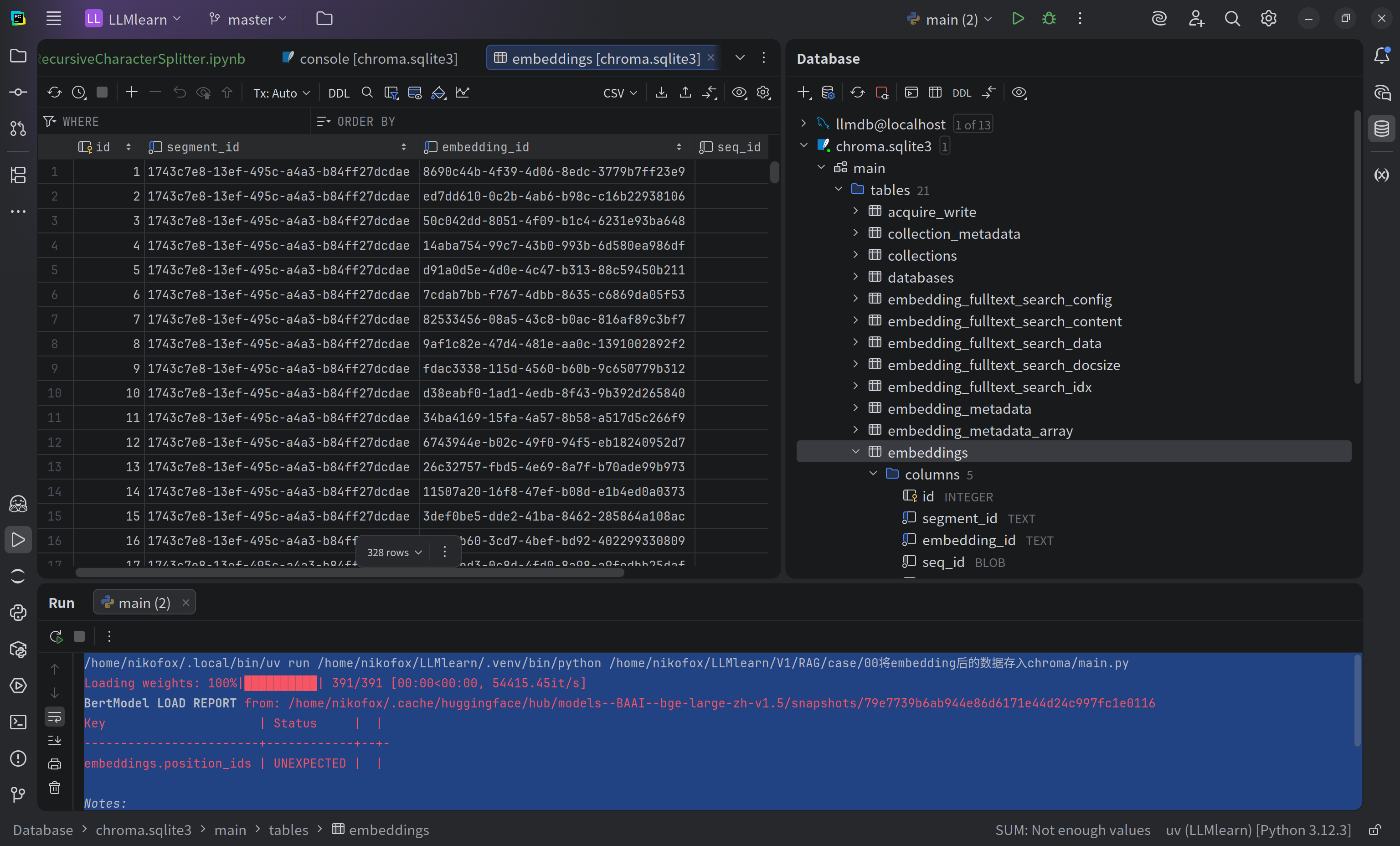This screenshot has width=1400, height=846.
Task: Click the Export Data download icon
Action: pyautogui.click(x=661, y=93)
